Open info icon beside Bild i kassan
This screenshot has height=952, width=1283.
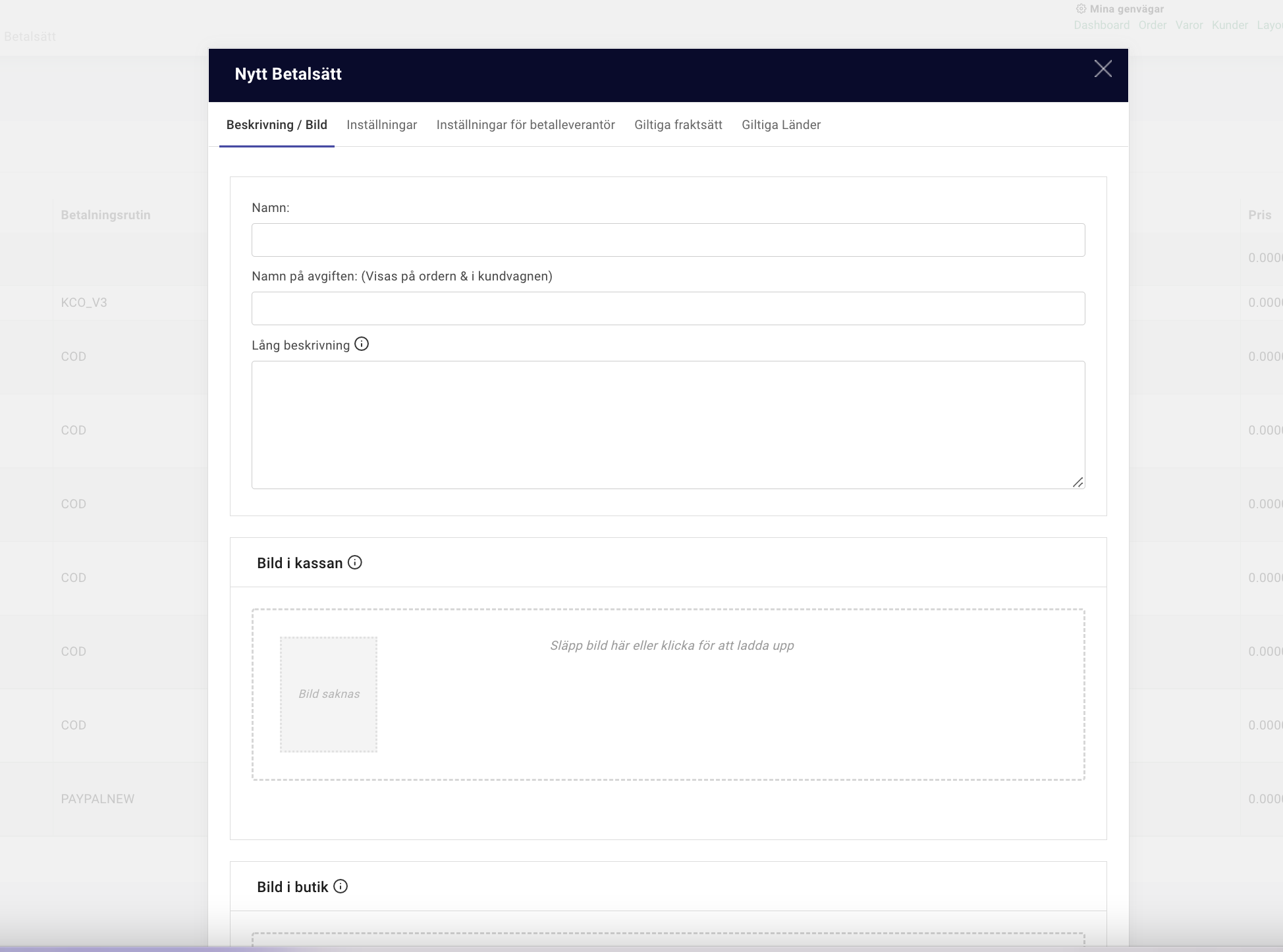click(355, 562)
